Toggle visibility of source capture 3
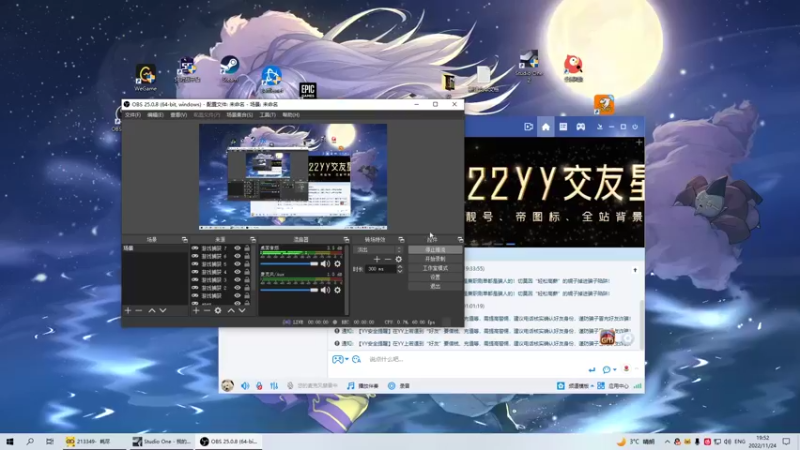This screenshot has height=450, width=800. click(237, 280)
